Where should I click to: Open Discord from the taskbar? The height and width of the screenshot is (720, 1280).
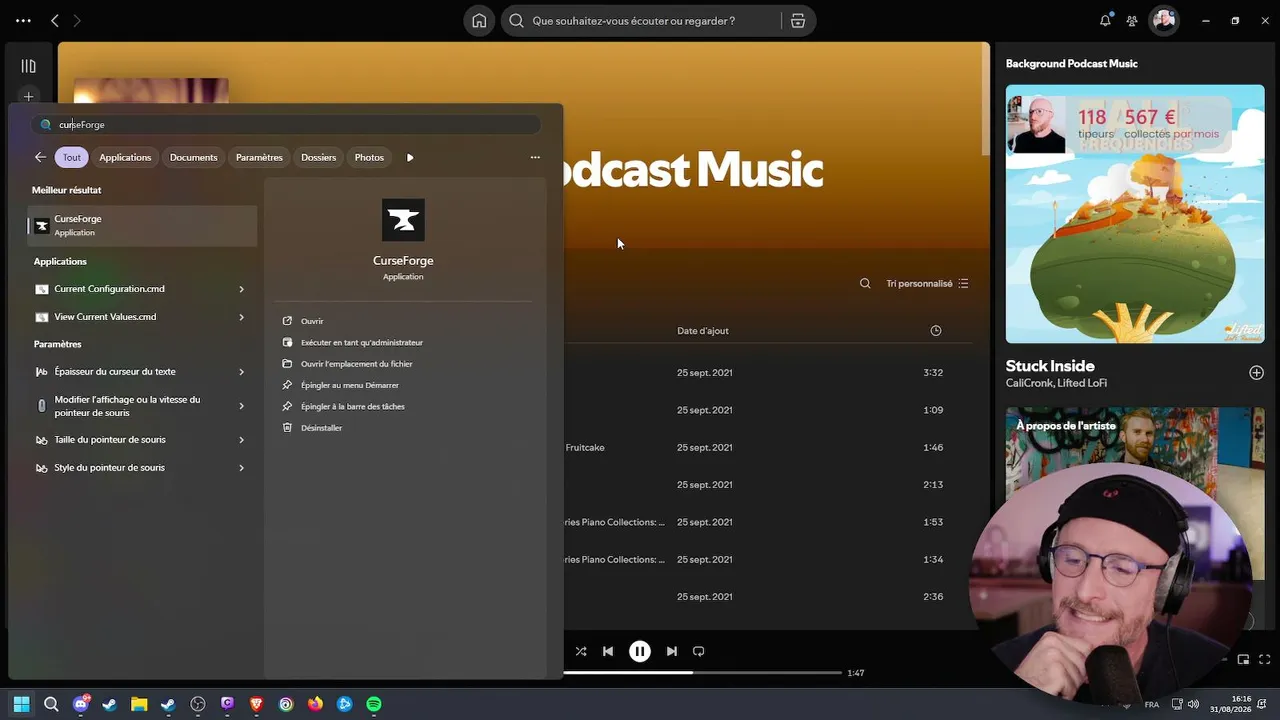[81, 704]
